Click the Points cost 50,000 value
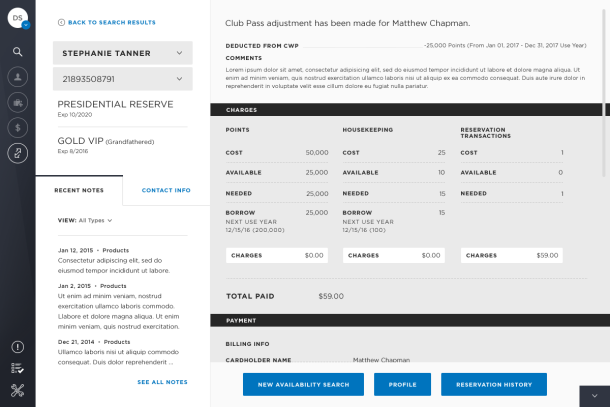The height and width of the screenshot is (407, 610). (x=317, y=153)
